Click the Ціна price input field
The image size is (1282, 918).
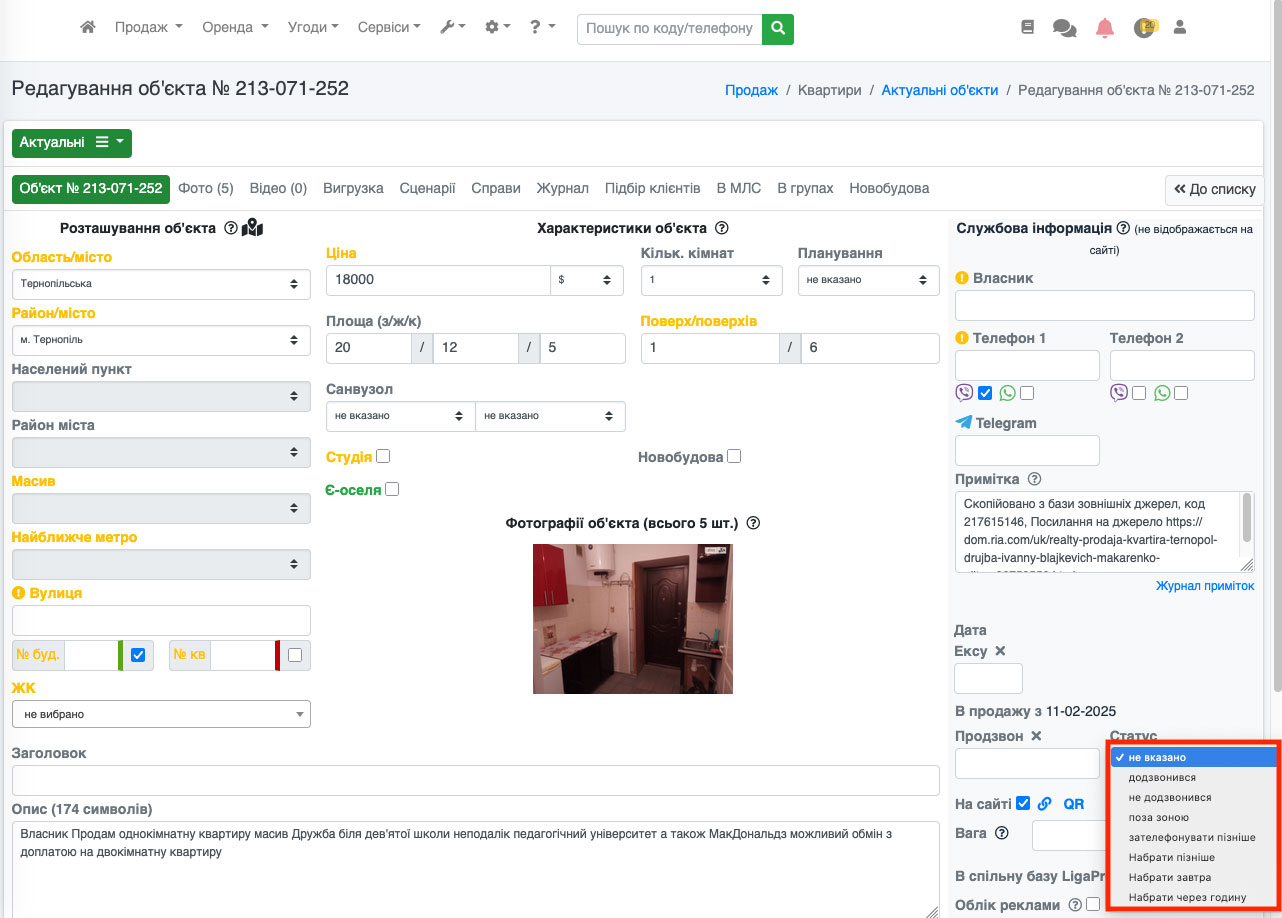pyautogui.click(x=438, y=280)
